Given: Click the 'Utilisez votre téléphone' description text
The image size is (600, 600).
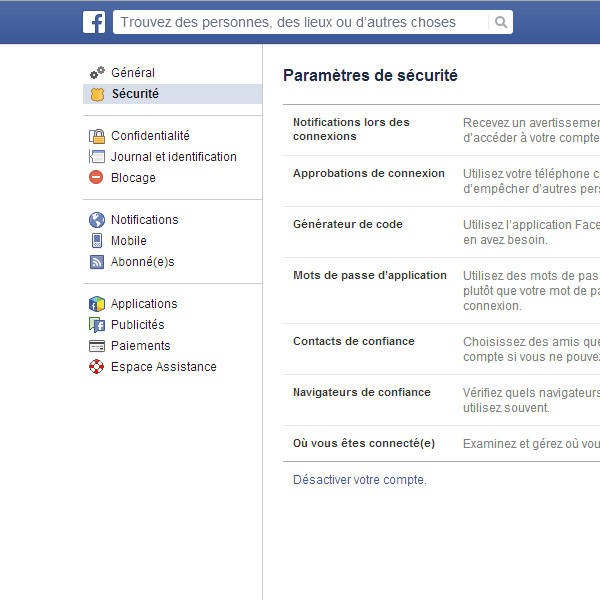Looking at the screenshot, I should tap(532, 181).
